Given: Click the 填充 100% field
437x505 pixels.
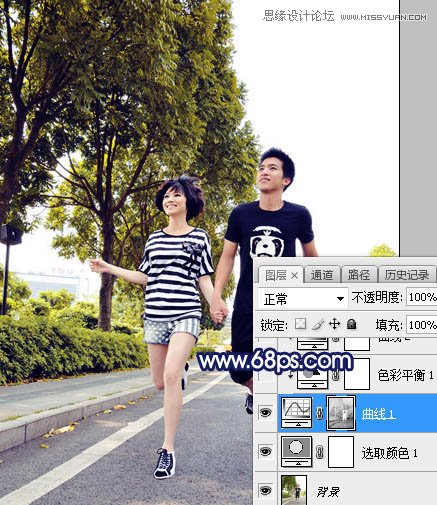Looking at the screenshot, I should [x=422, y=325].
